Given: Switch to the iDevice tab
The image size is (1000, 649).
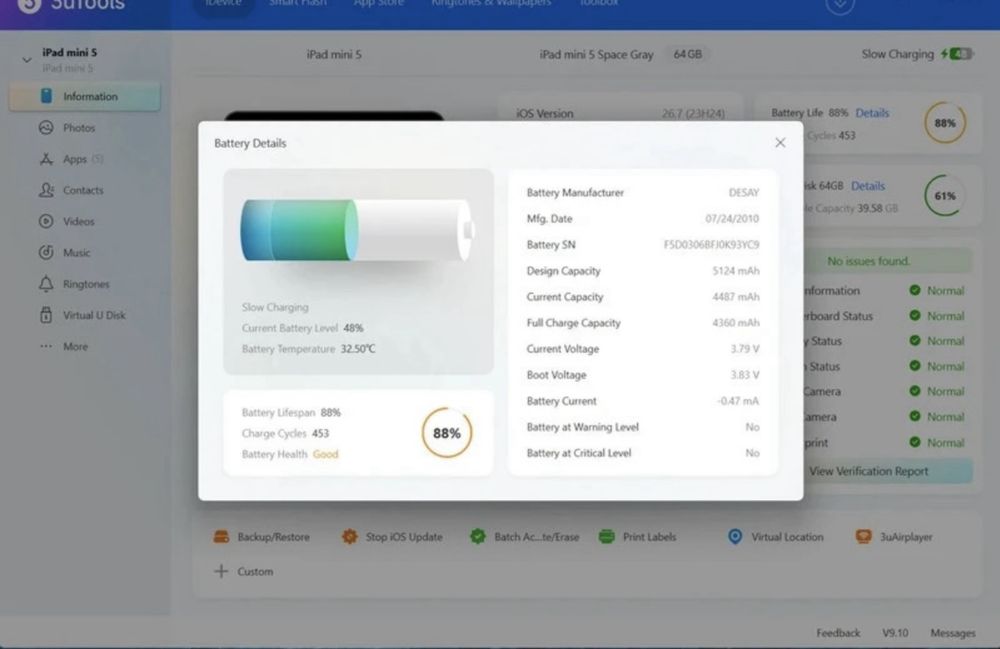Looking at the screenshot, I should tap(223, 3).
